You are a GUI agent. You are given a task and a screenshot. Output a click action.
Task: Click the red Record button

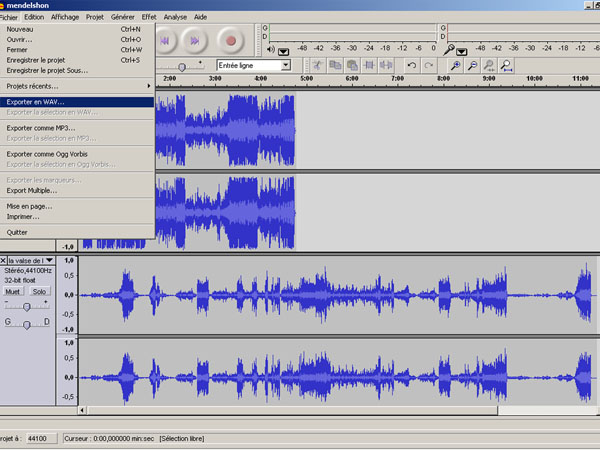[x=230, y=41]
